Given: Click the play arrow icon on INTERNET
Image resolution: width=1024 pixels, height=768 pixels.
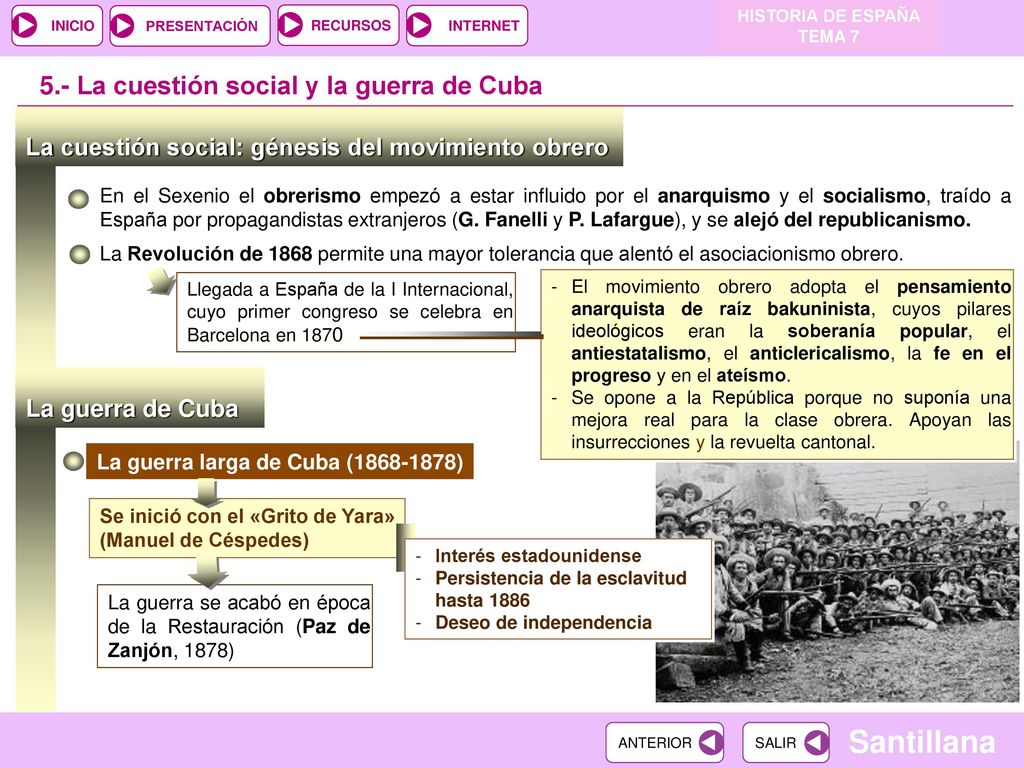Looking at the screenshot, I should (419, 25).
